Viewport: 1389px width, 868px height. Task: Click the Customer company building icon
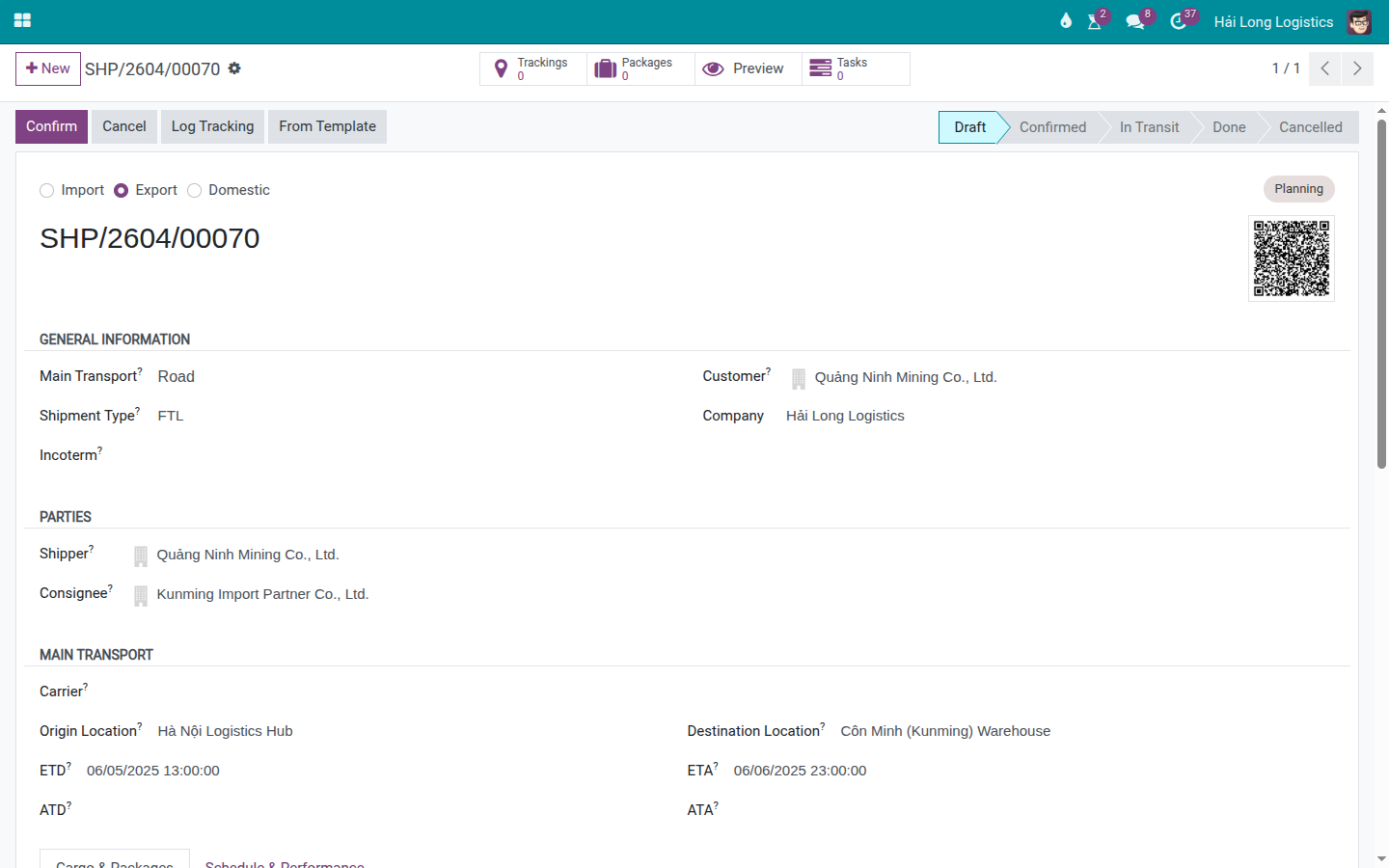799,378
